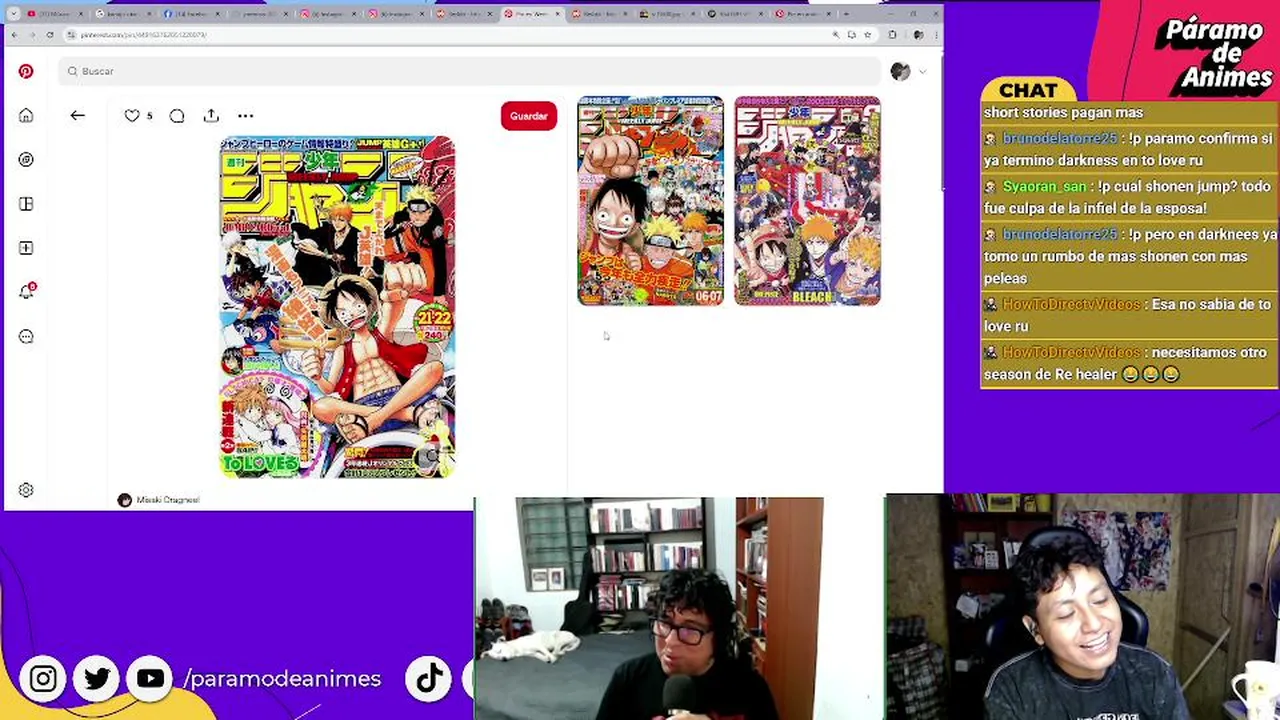Click the Buscar search field

470,71
